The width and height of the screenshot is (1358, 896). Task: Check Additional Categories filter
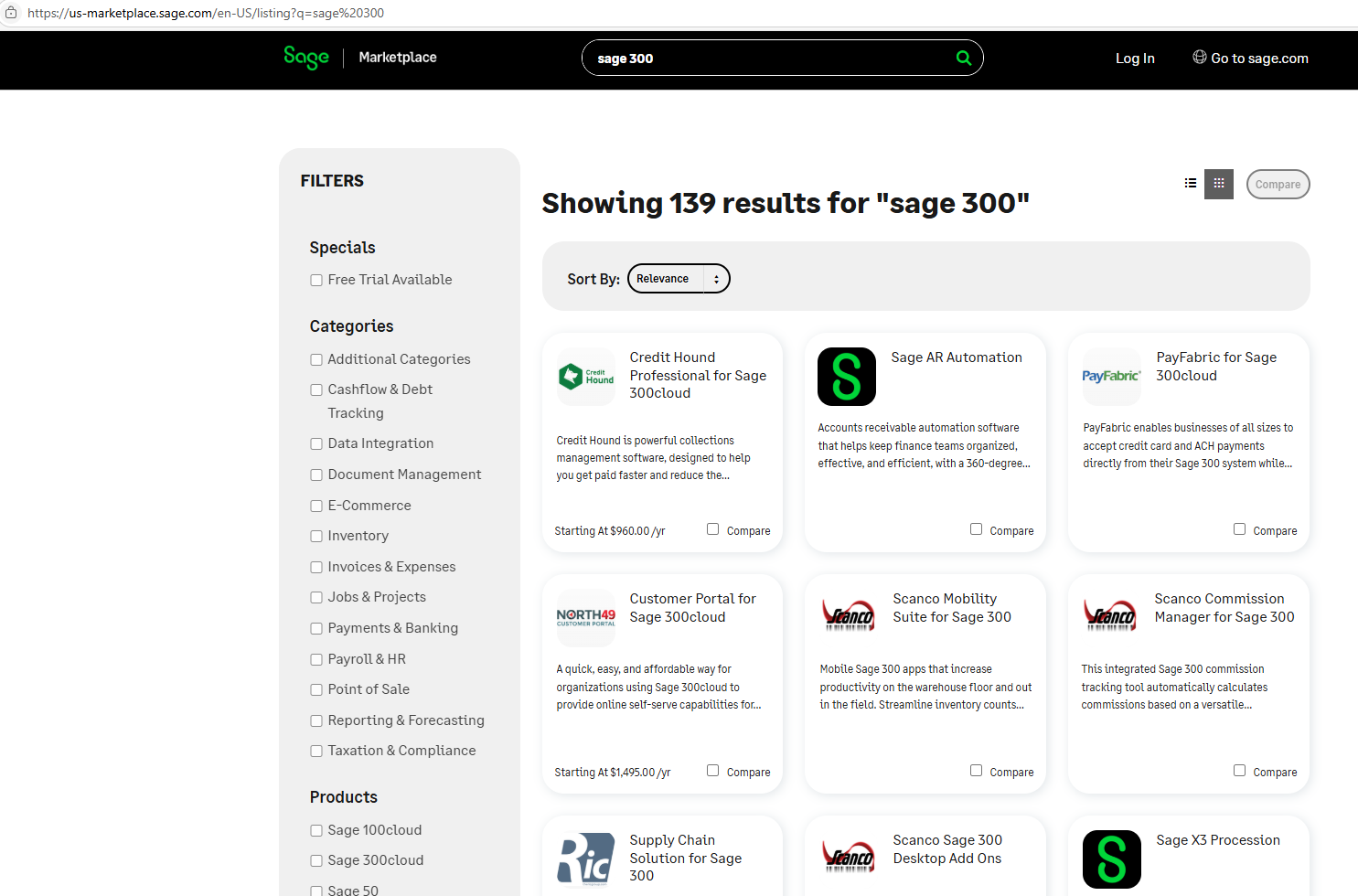[x=316, y=360]
